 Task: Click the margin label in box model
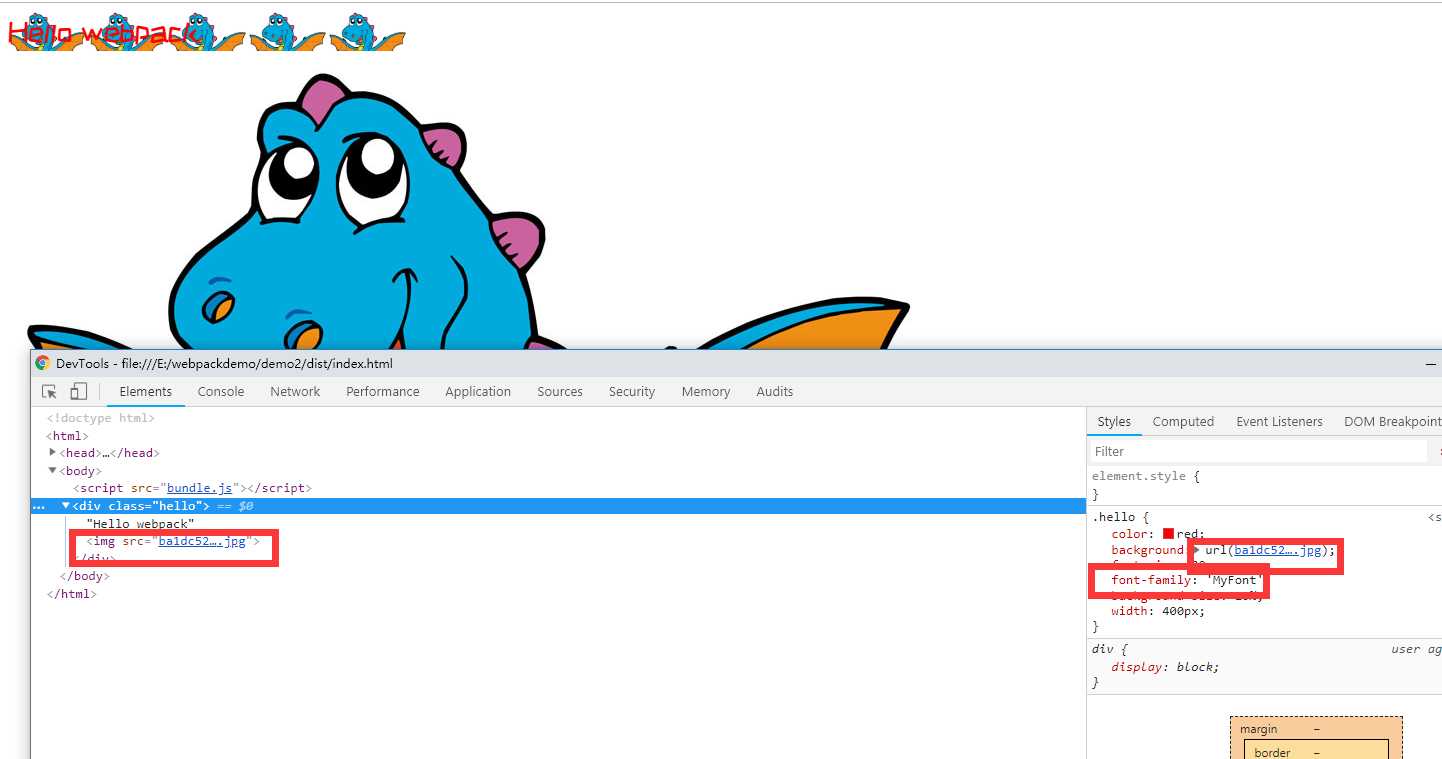tap(1259, 729)
